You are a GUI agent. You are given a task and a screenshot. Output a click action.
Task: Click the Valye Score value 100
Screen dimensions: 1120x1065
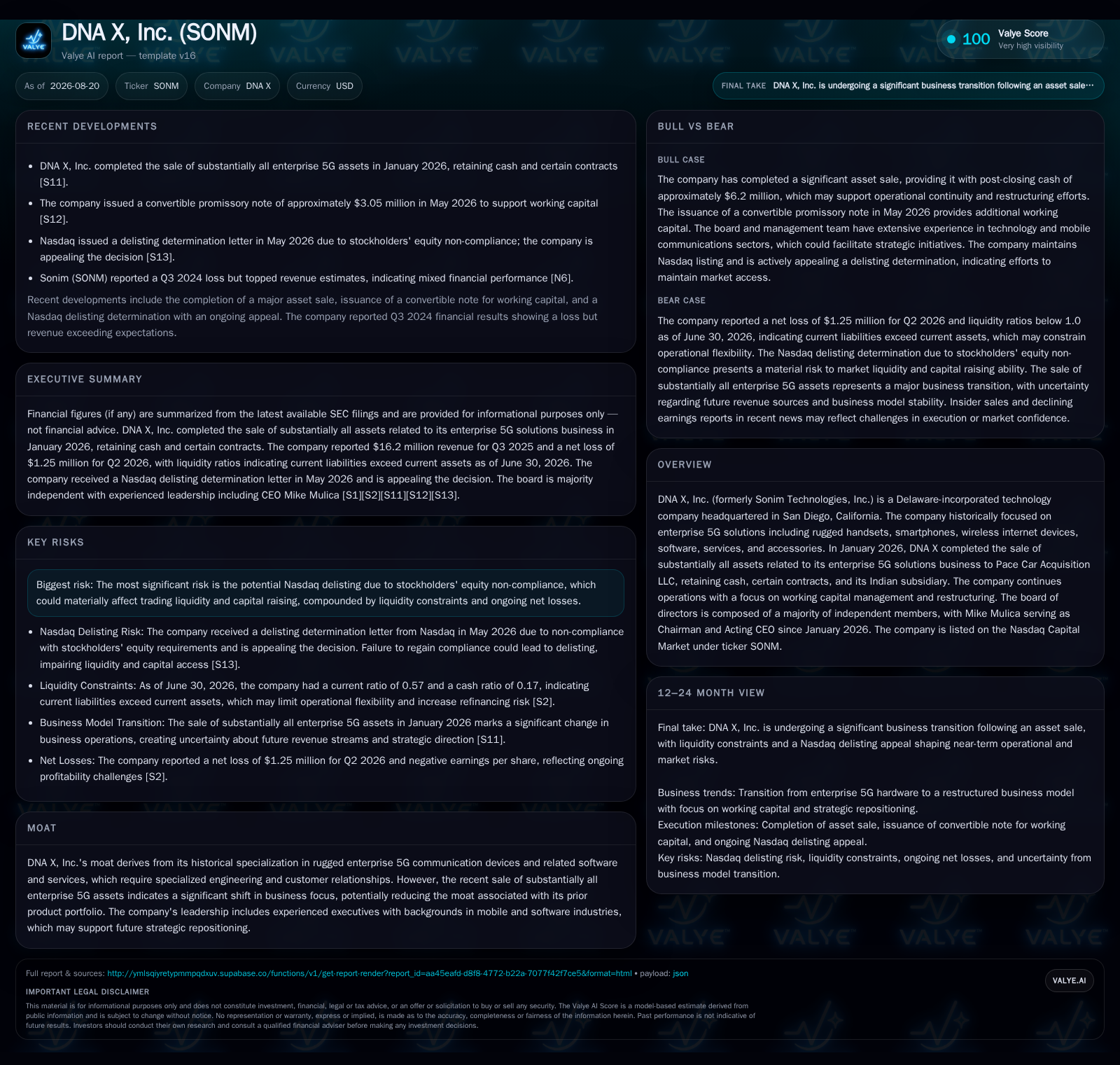(x=976, y=39)
